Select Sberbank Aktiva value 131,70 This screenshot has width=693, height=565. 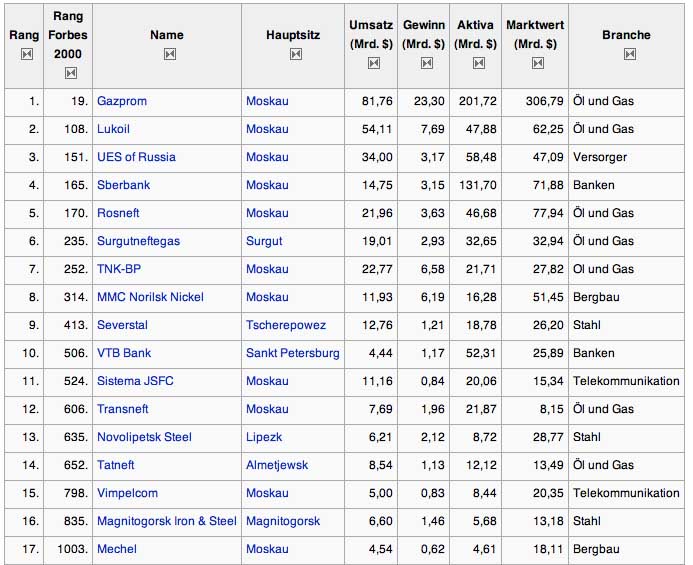pos(477,185)
